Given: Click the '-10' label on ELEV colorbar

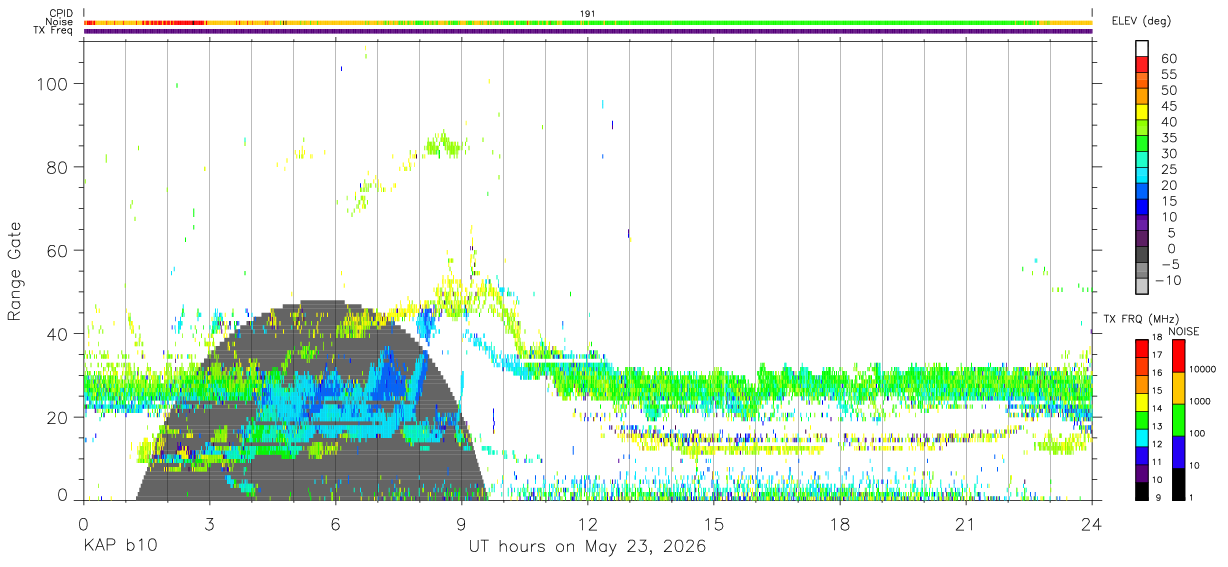Looking at the screenshot, I should [x=1170, y=280].
